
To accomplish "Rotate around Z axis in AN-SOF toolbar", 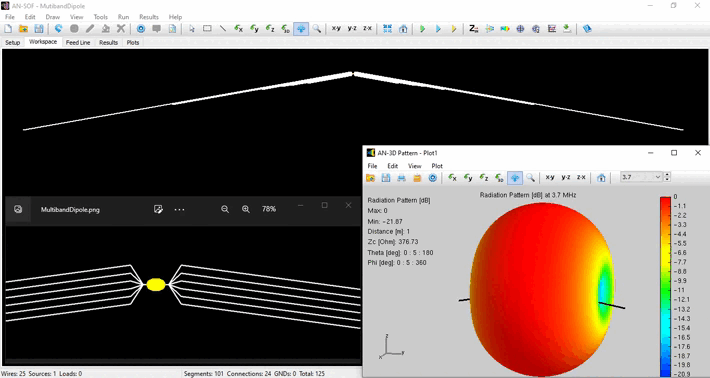I will pyautogui.click(x=270, y=29).
